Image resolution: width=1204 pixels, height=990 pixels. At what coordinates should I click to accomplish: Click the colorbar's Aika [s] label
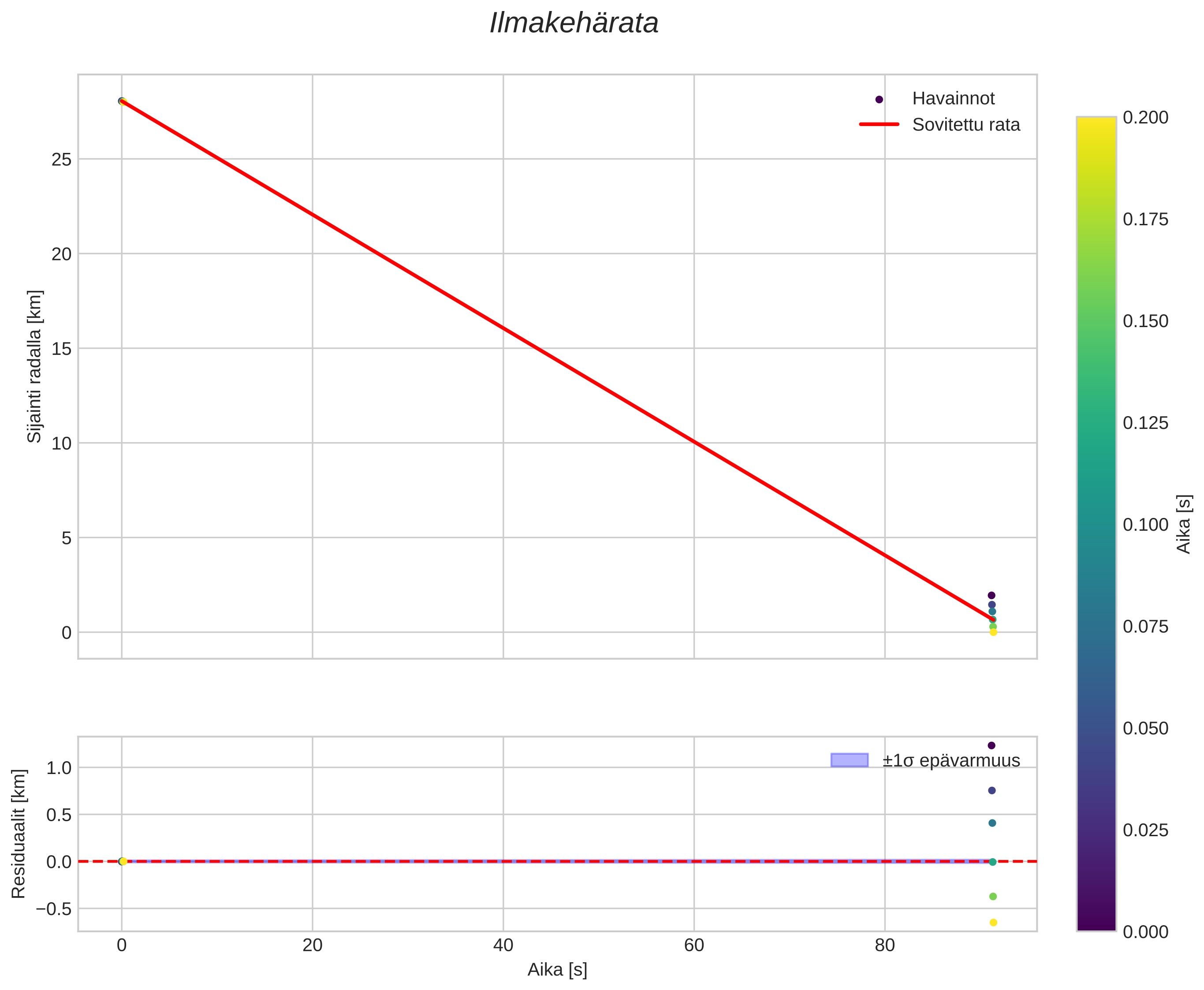click(1184, 524)
